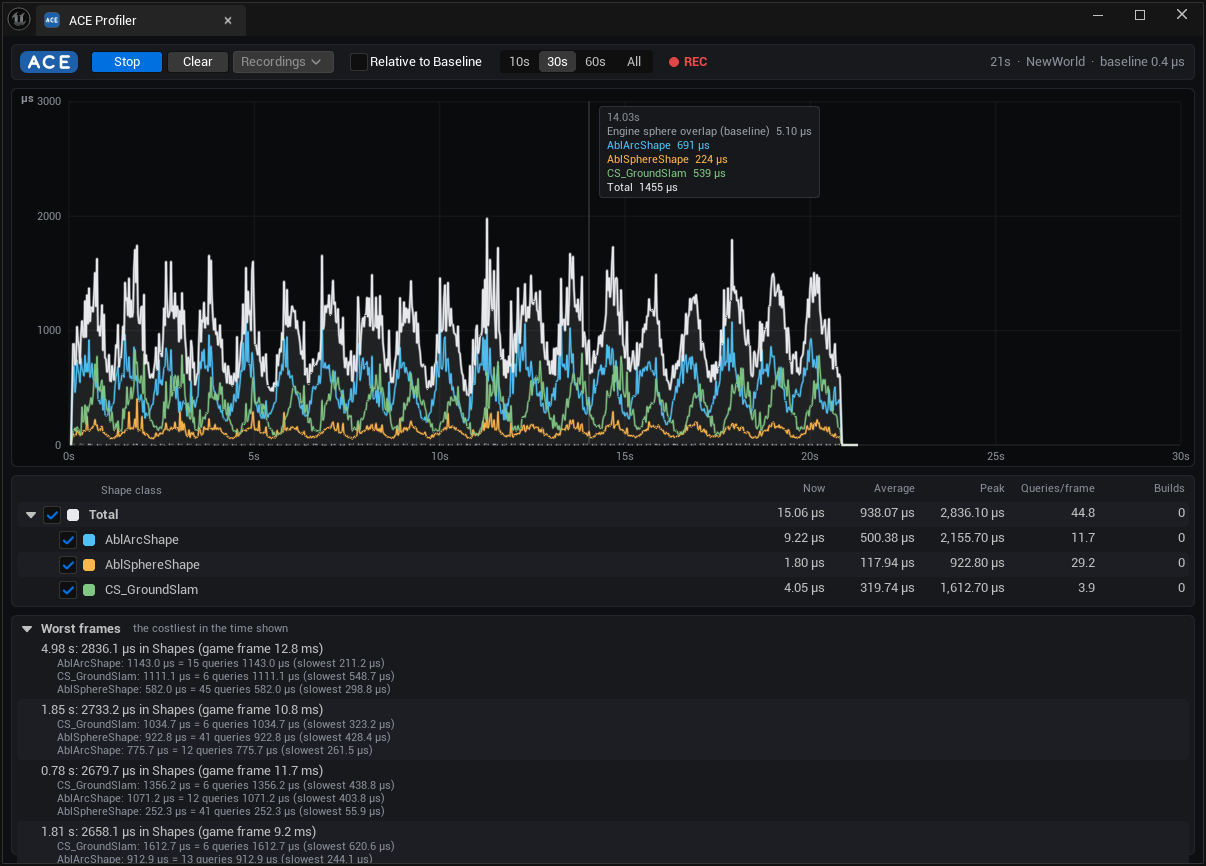Click the ACE logo badge in toolbar
This screenshot has height=866, width=1206.
point(49,62)
